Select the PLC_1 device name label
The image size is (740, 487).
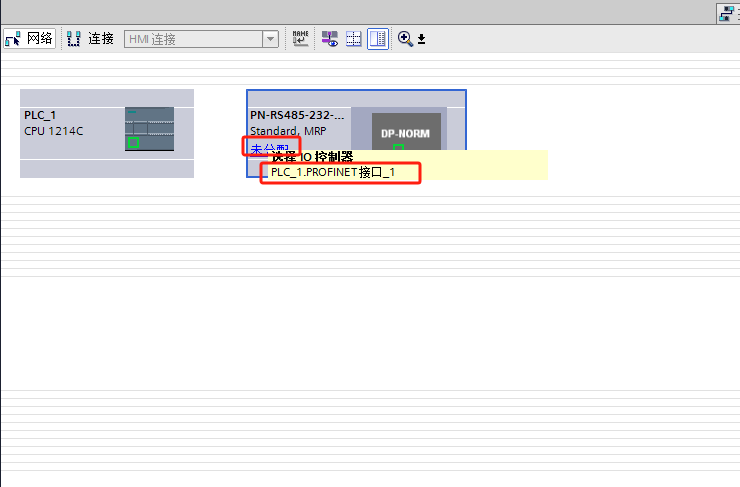click(x=40, y=115)
